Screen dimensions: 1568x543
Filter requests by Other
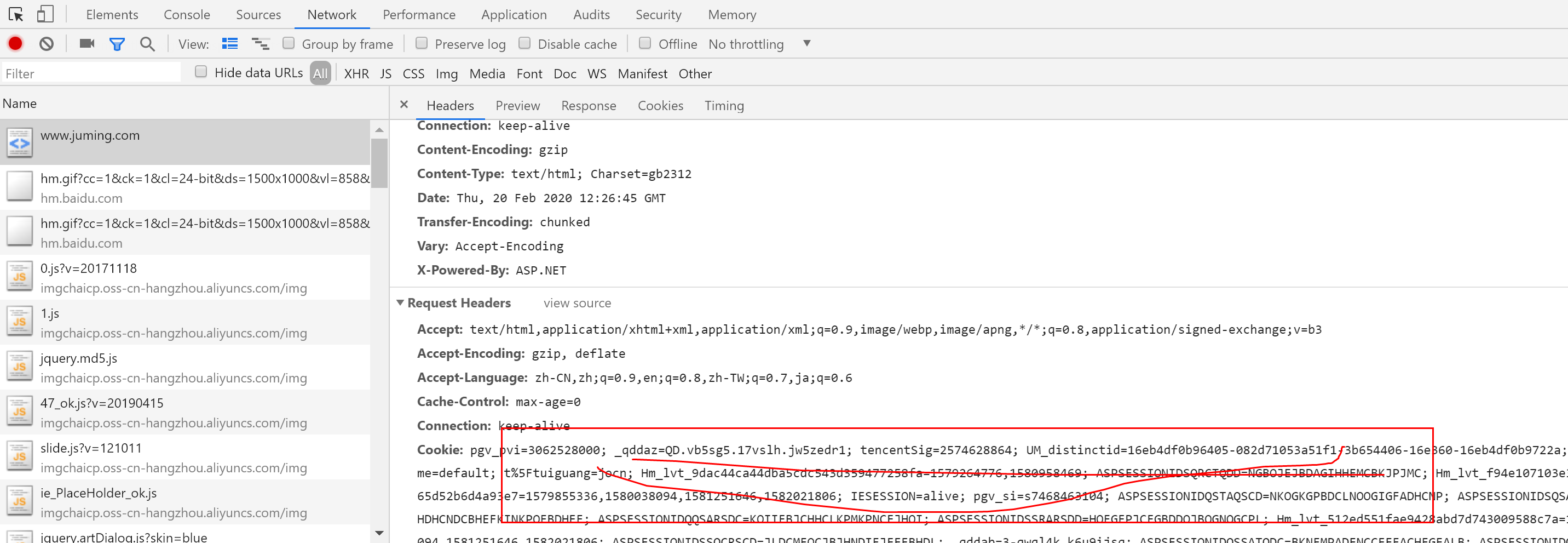pos(695,74)
